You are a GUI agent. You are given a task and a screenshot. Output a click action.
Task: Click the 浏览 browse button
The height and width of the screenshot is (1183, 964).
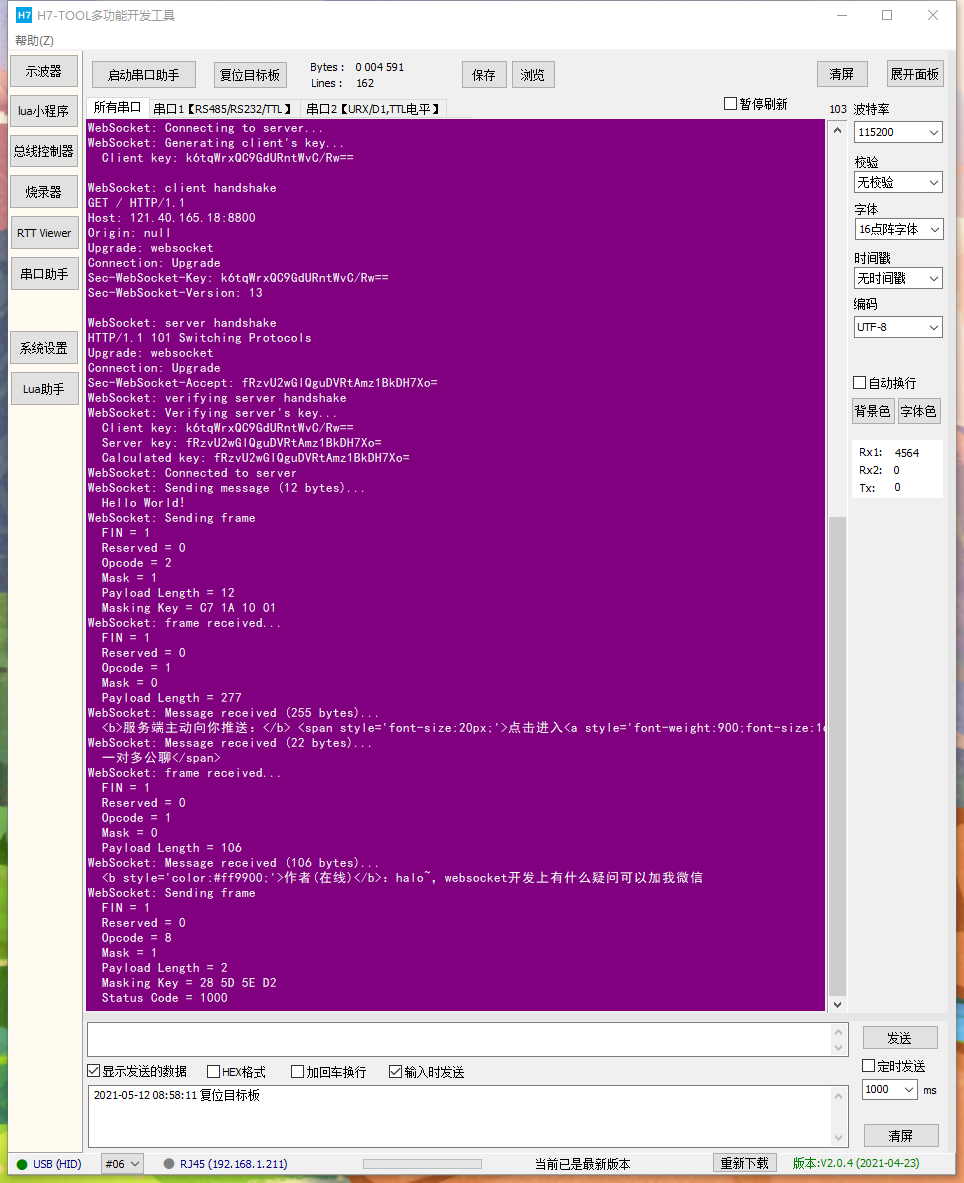[533, 75]
